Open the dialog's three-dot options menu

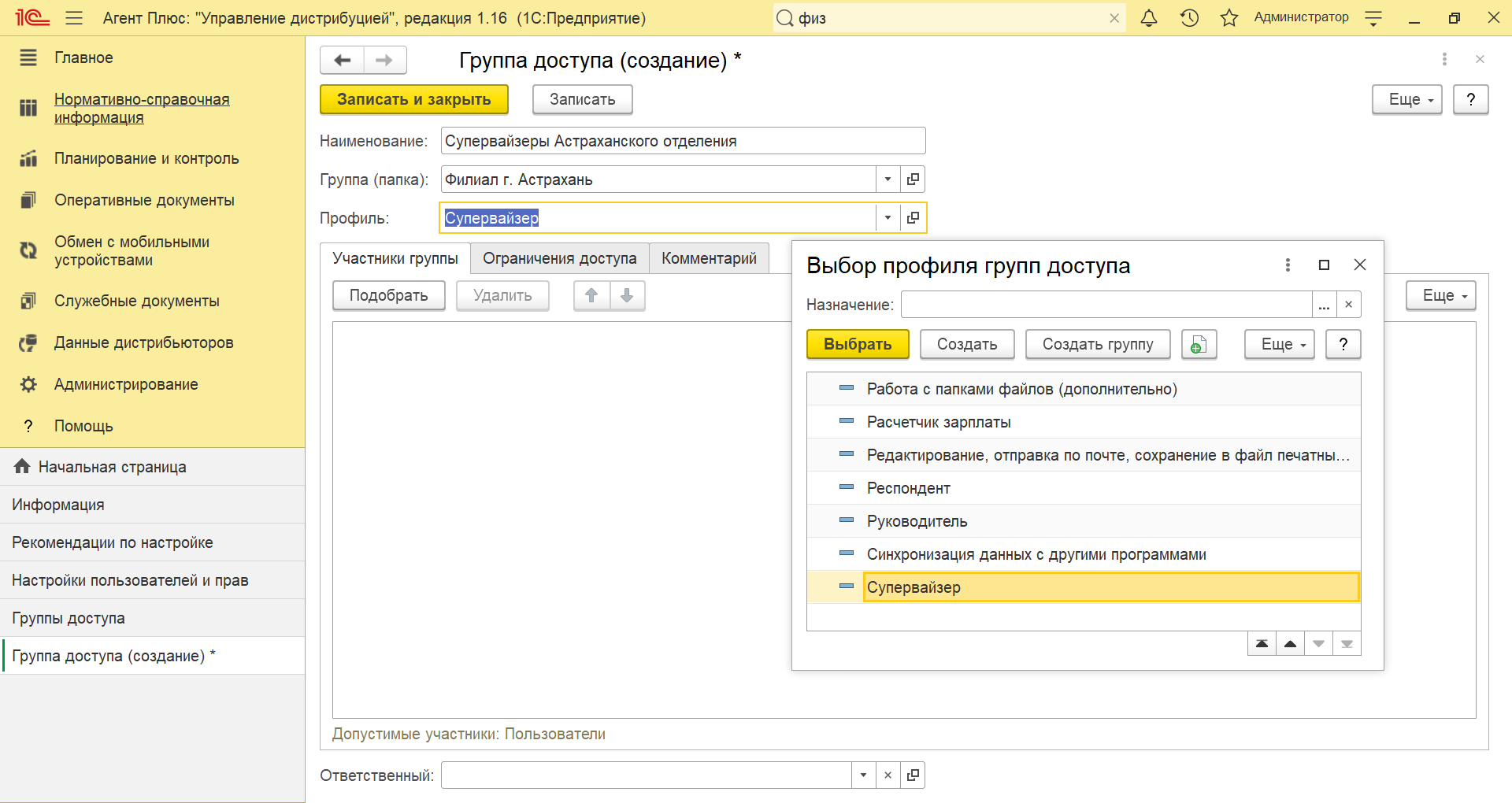pos(1288,265)
